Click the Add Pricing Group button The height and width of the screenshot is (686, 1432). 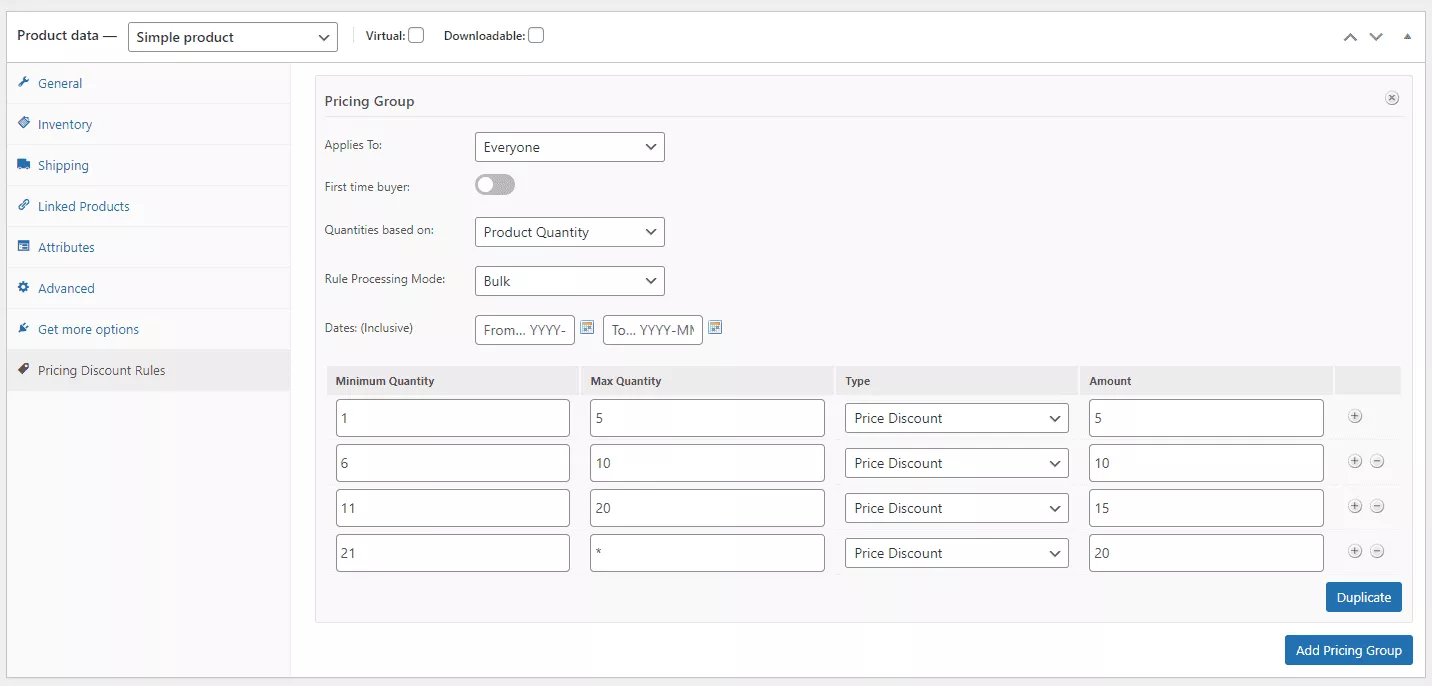coord(1349,650)
